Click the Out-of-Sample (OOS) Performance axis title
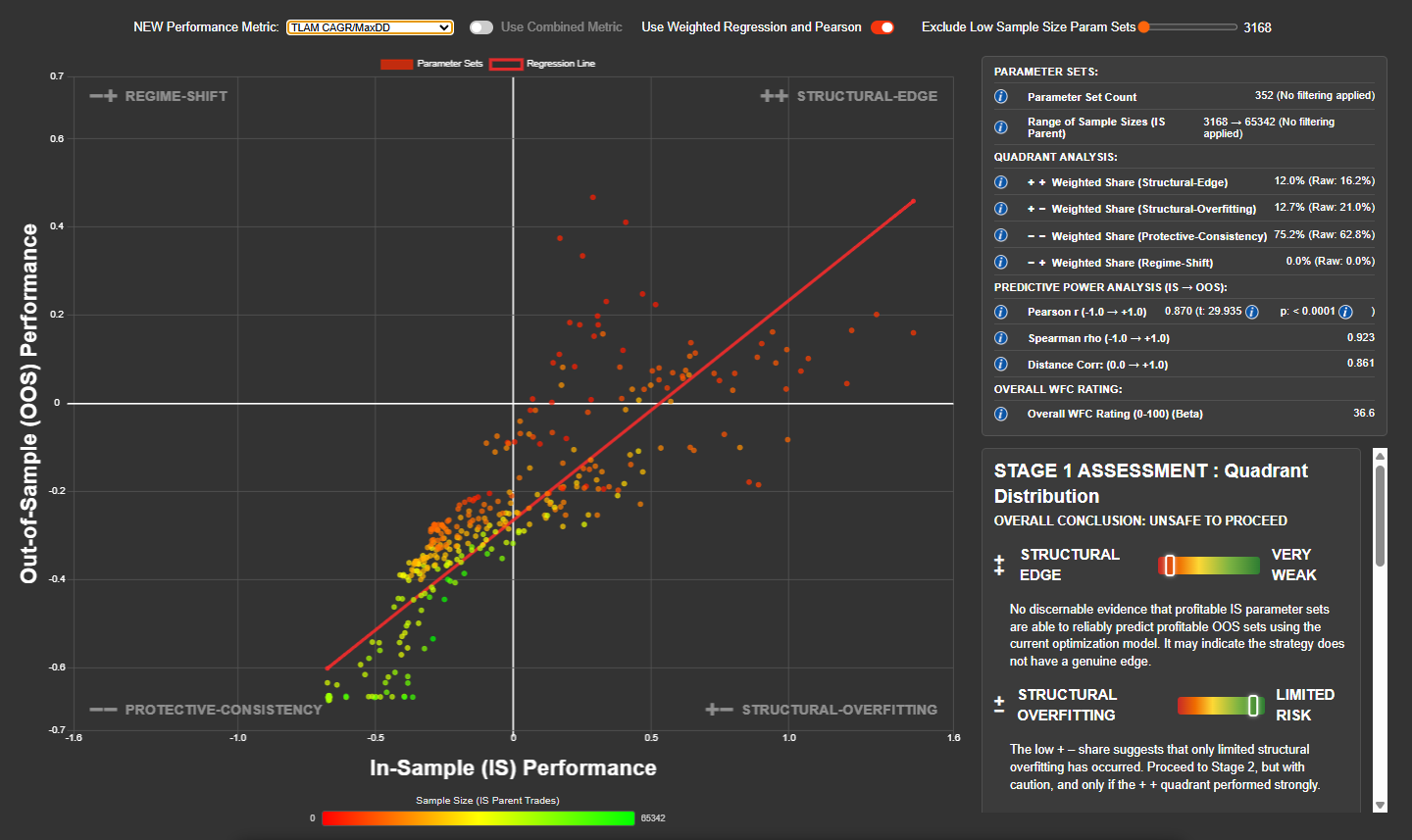This screenshot has width=1412, height=840. 29,404
